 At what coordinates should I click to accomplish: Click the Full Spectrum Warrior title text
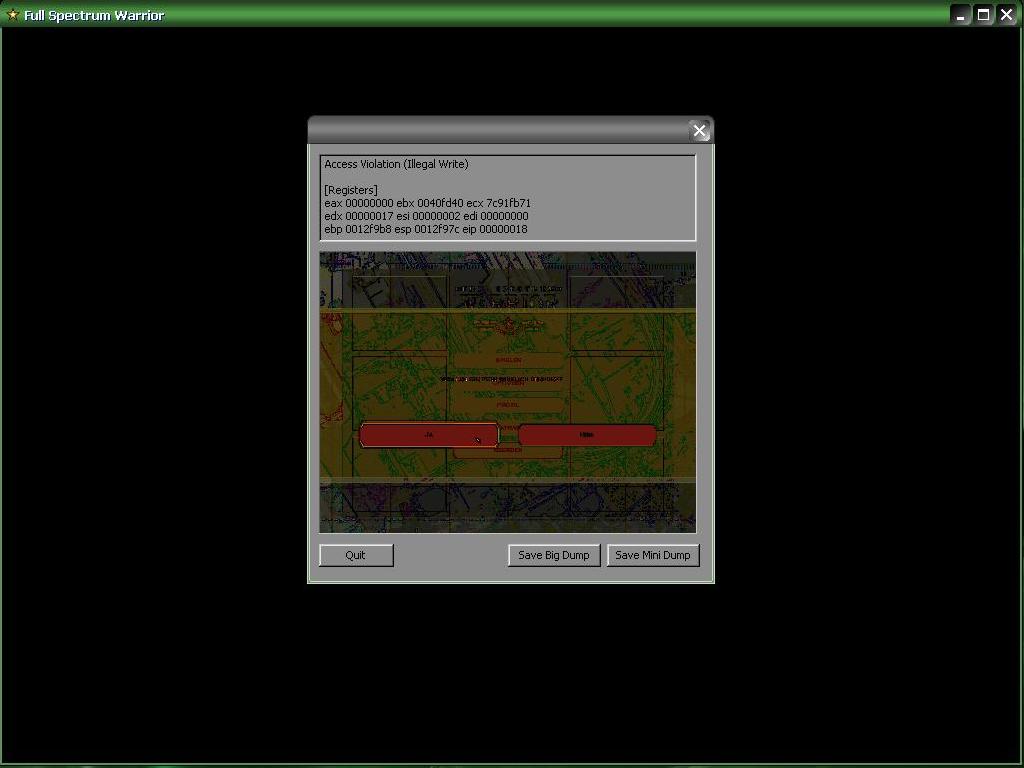(94, 15)
